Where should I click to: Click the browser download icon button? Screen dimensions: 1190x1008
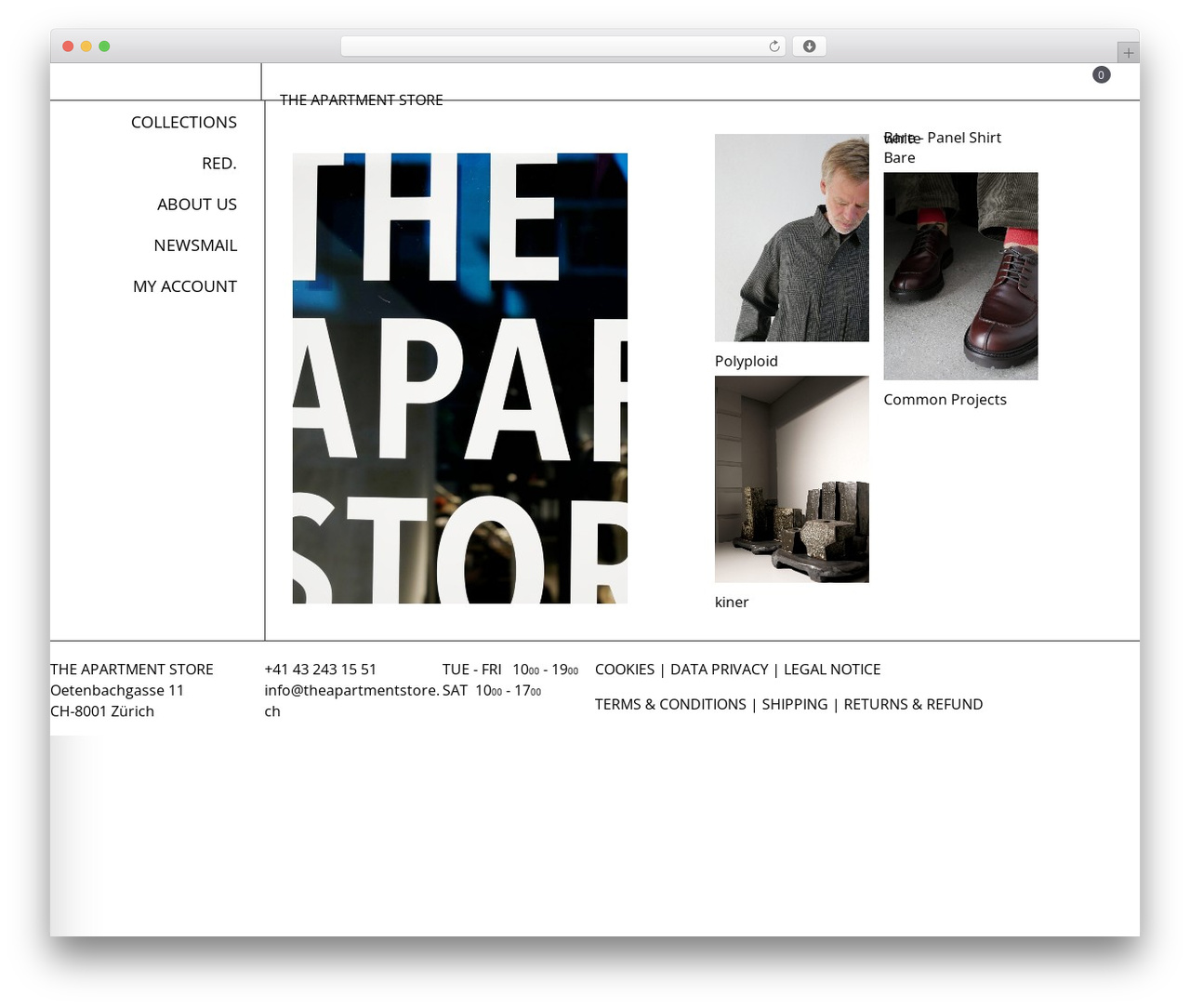[x=809, y=46]
